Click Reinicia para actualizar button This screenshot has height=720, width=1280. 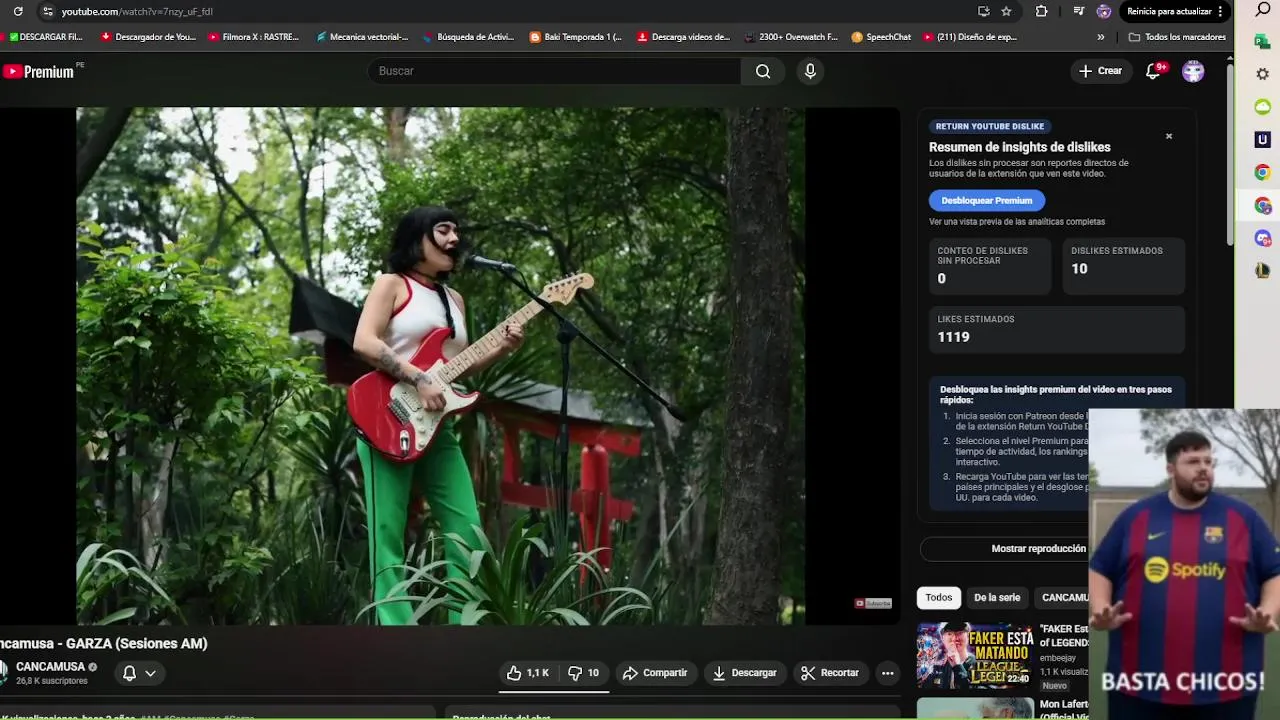[x=1169, y=11]
